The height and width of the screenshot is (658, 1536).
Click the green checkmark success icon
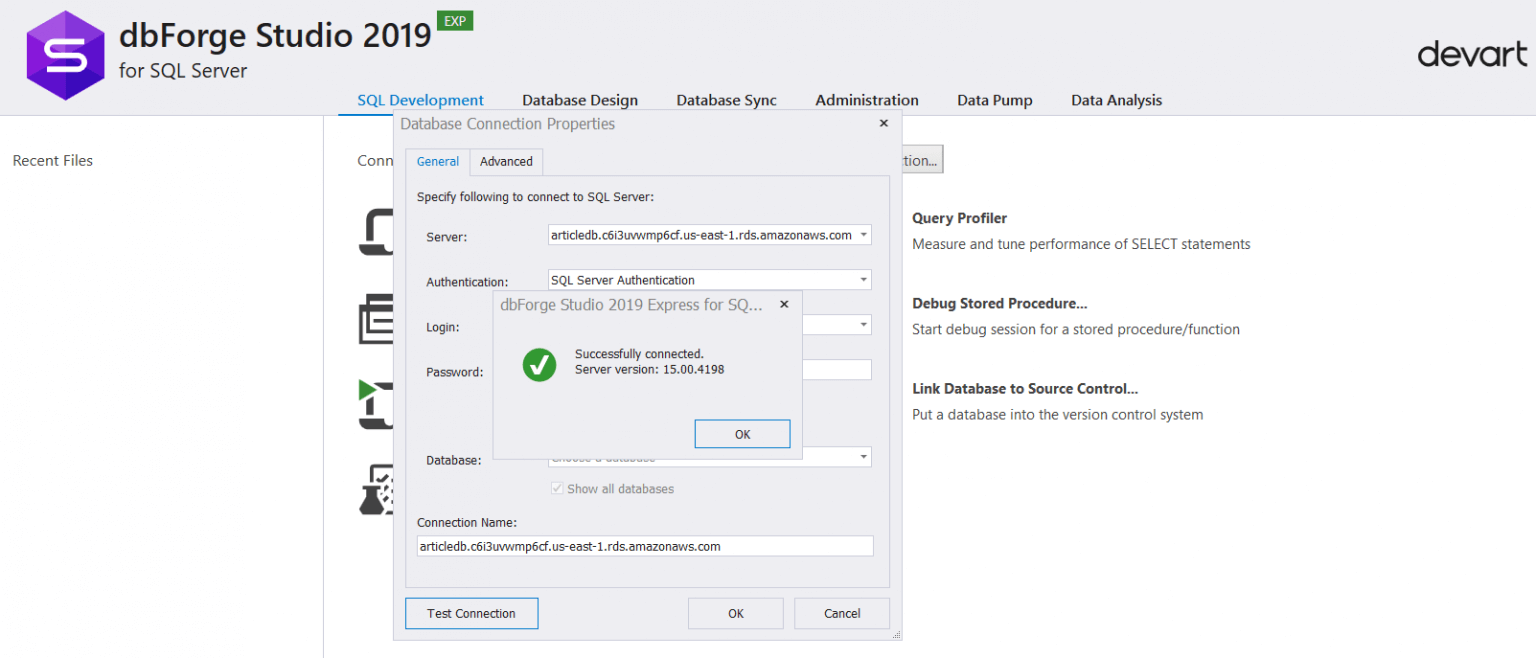point(539,365)
